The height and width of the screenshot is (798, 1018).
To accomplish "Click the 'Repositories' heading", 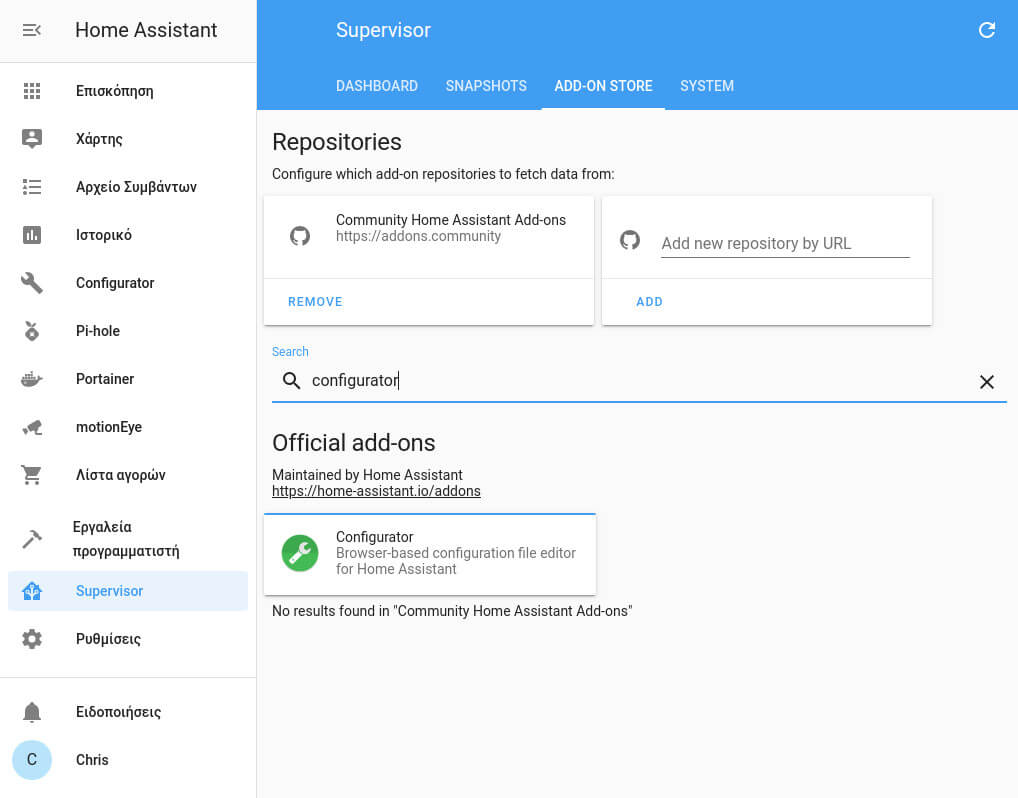I will 336,142.
